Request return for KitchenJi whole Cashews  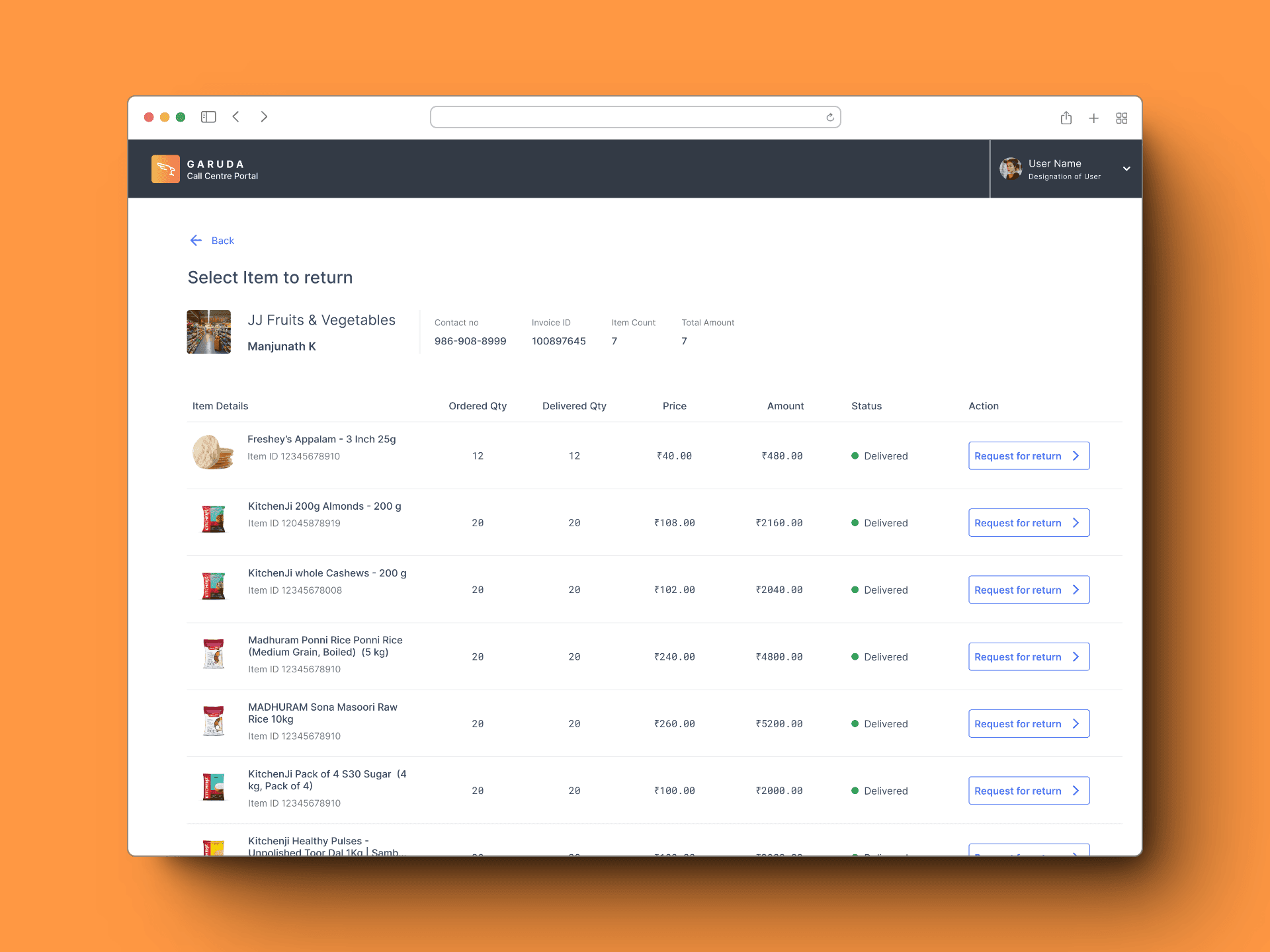click(x=1028, y=590)
